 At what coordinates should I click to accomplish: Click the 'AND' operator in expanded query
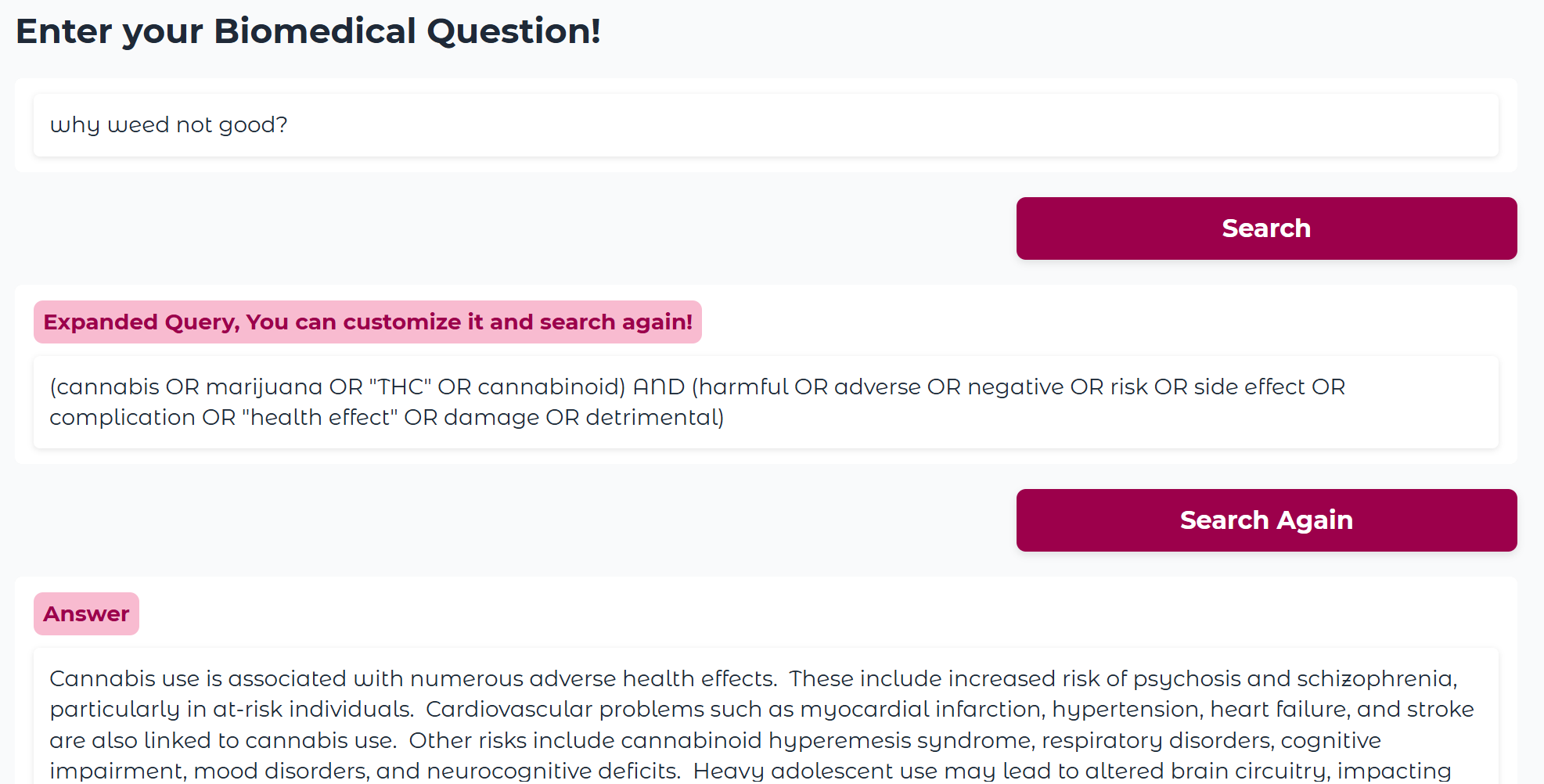(x=658, y=387)
